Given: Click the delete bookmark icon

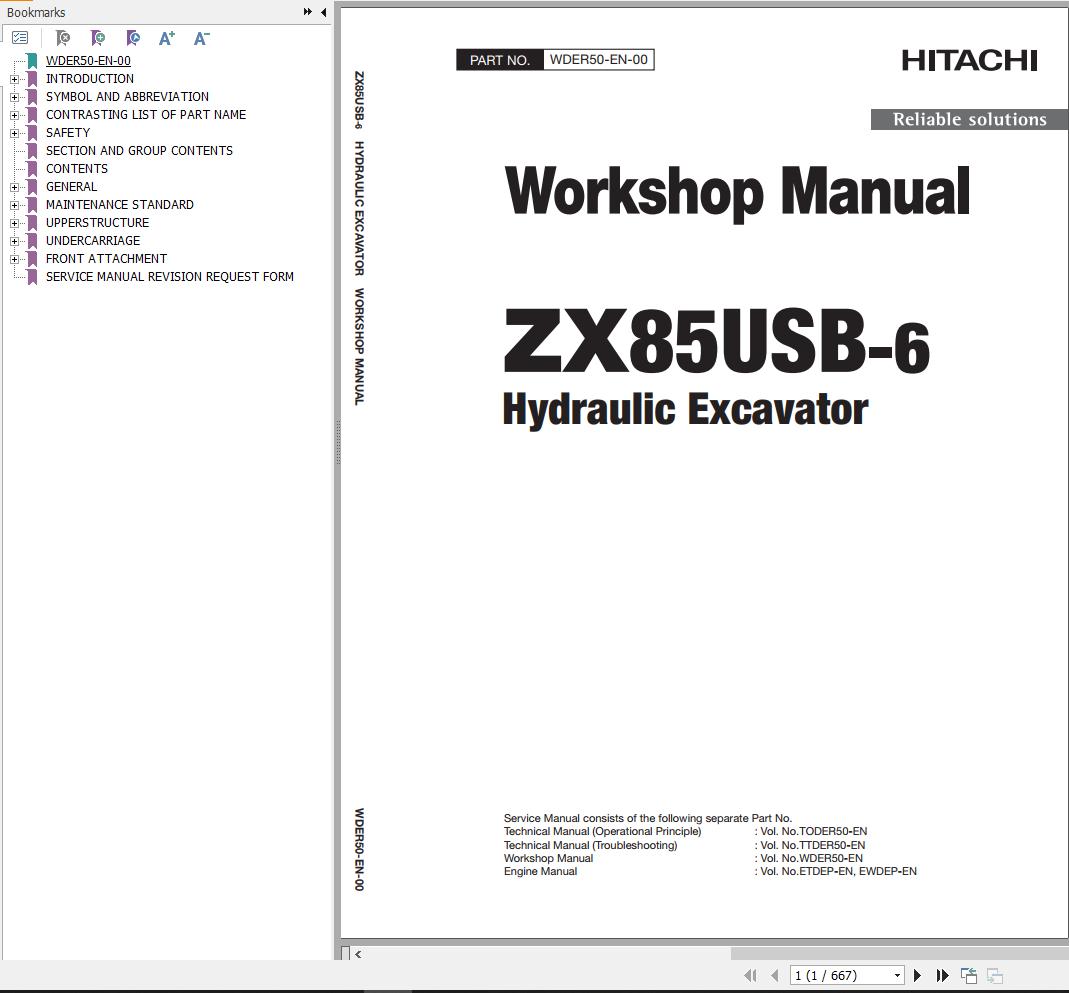Looking at the screenshot, I should point(63,38).
